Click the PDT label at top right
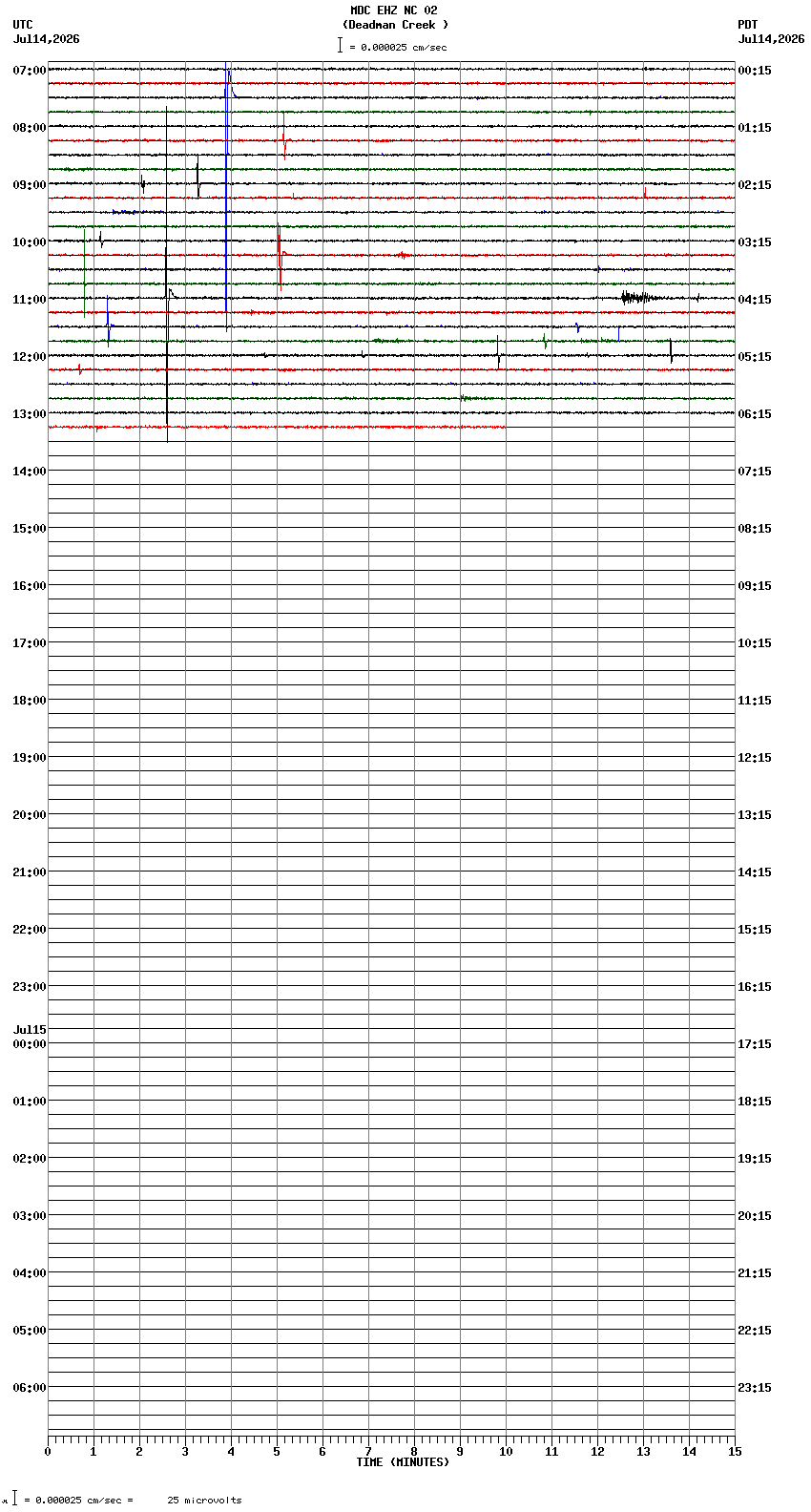Image resolution: width=811 pixels, height=1512 pixels. click(x=747, y=25)
